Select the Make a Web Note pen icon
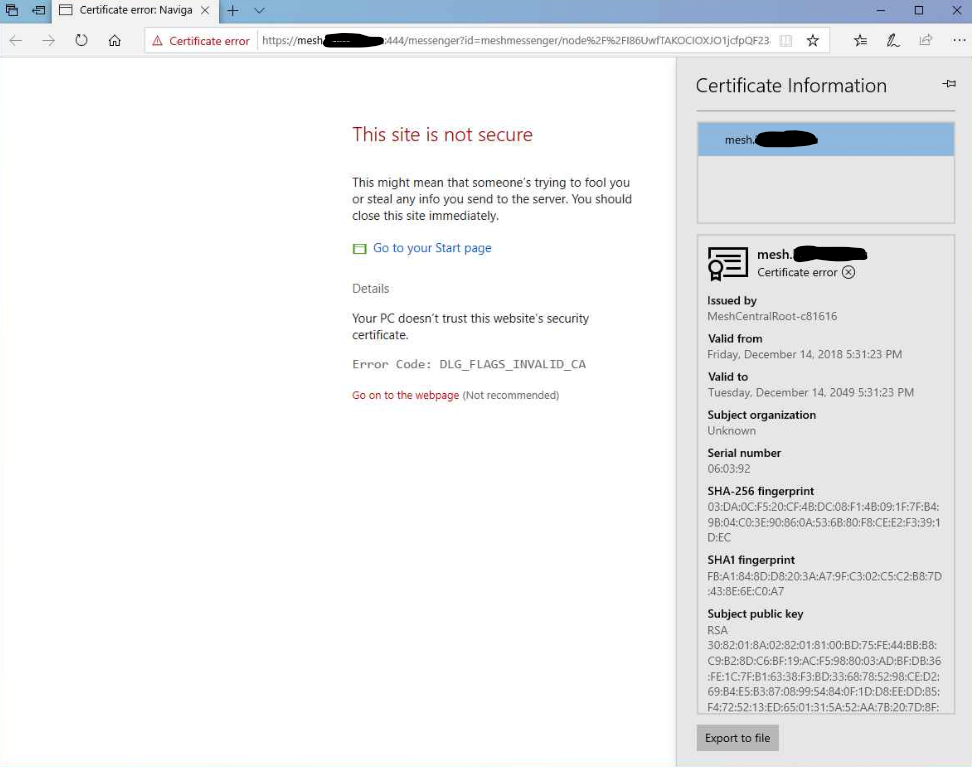 (x=892, y=40)
